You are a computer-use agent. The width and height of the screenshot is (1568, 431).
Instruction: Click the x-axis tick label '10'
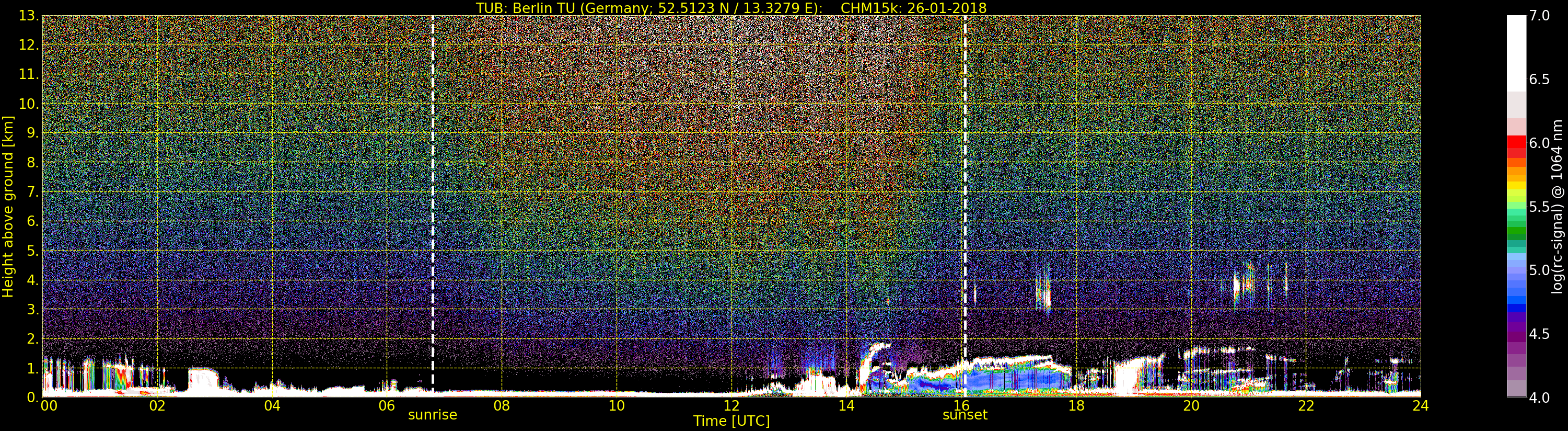(617, 406)
